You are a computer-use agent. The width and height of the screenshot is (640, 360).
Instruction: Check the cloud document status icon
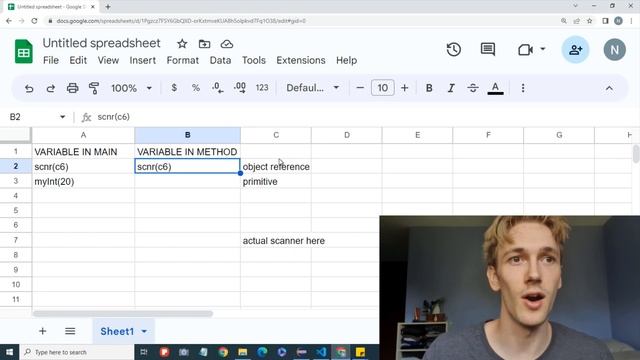[x=227, y=44]
